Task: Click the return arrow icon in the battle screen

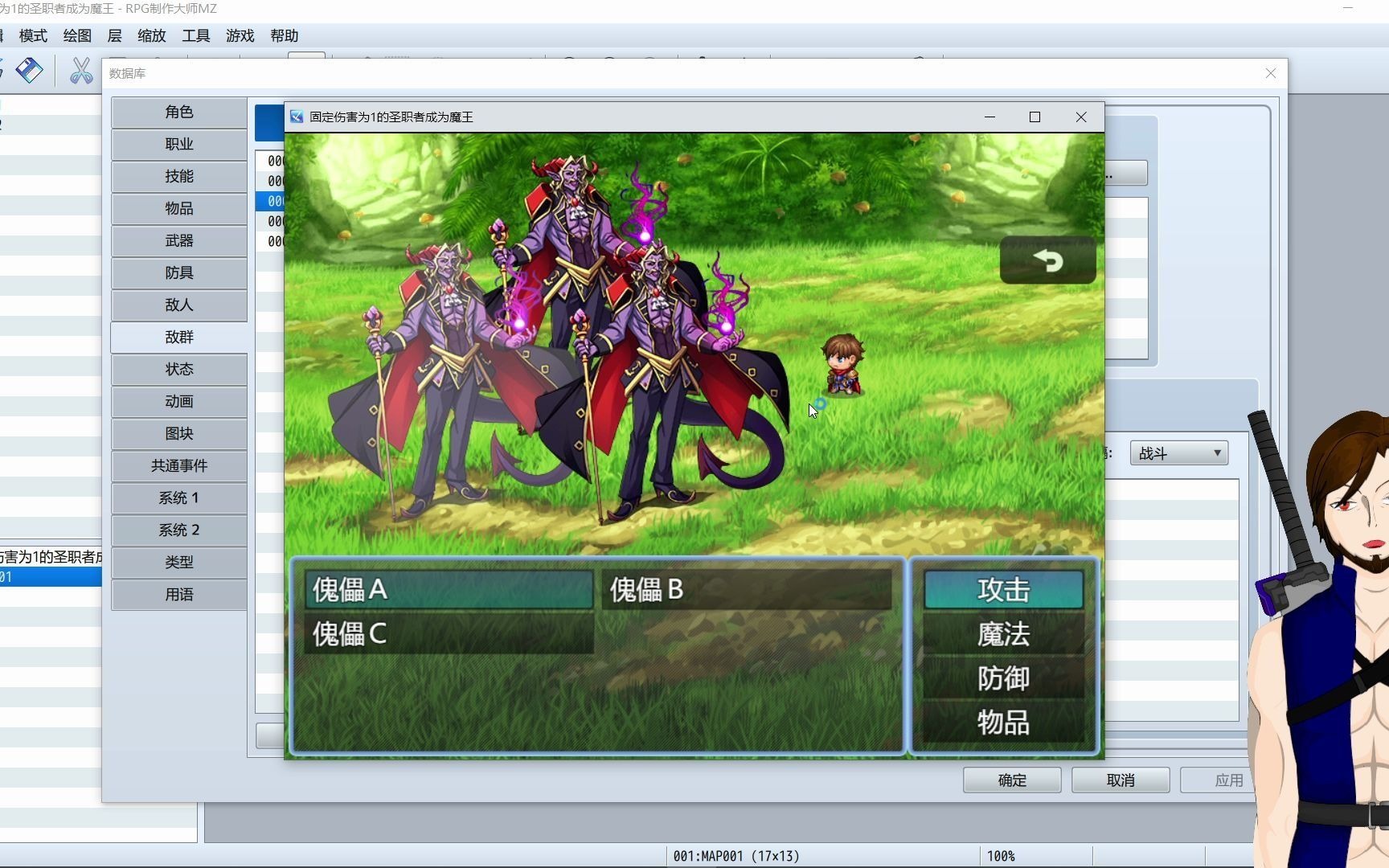Action: 1047,260
